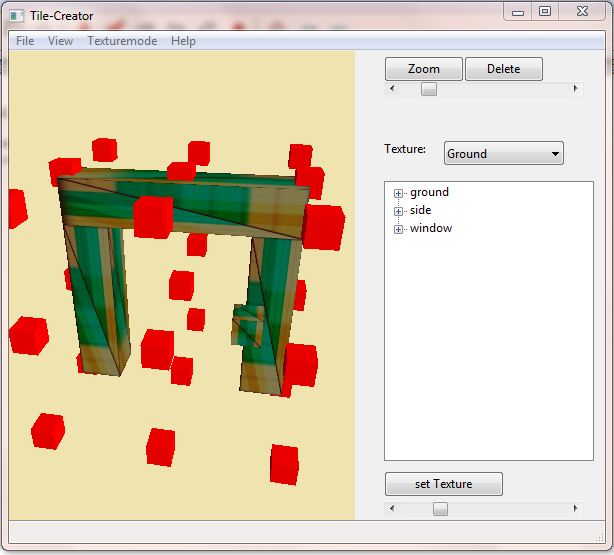Click the right arrow of top slider

pos(575,89)
